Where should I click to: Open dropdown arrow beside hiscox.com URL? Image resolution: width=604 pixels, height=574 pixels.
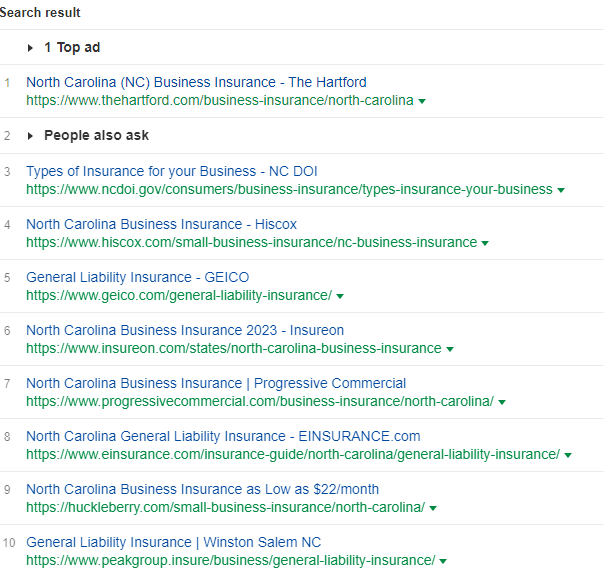point(485,243)
